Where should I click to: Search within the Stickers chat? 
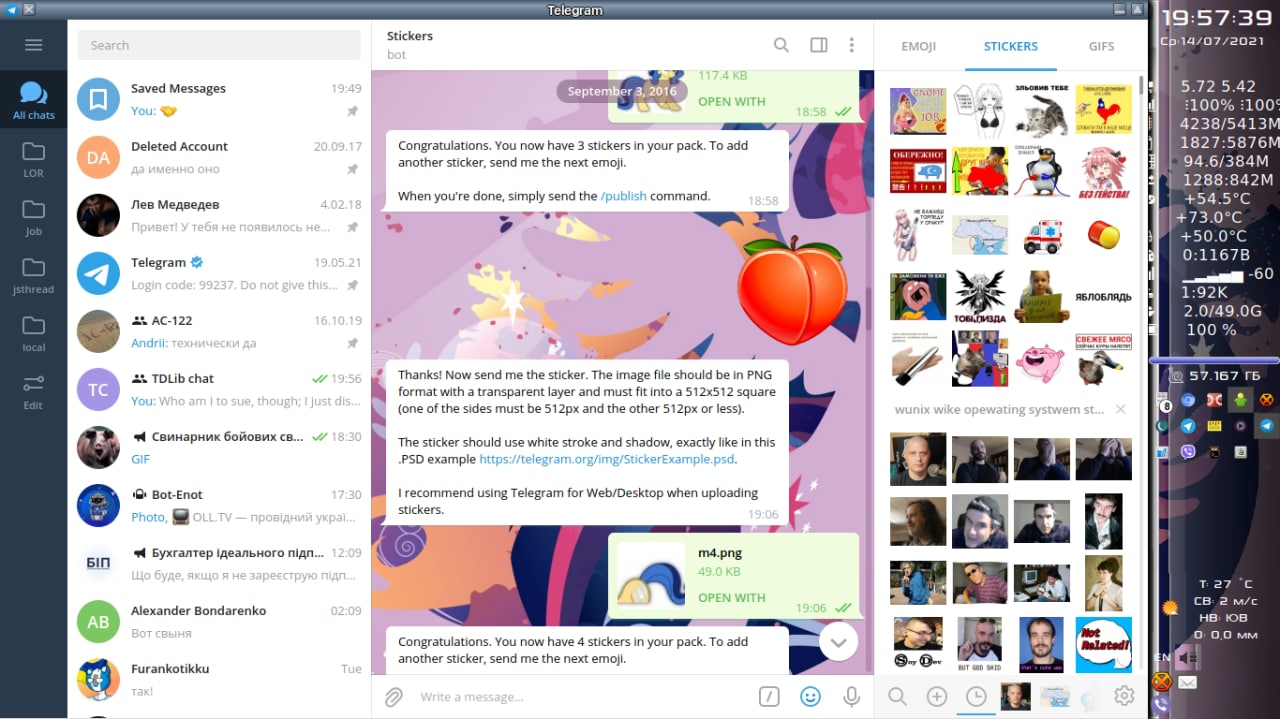781,45
